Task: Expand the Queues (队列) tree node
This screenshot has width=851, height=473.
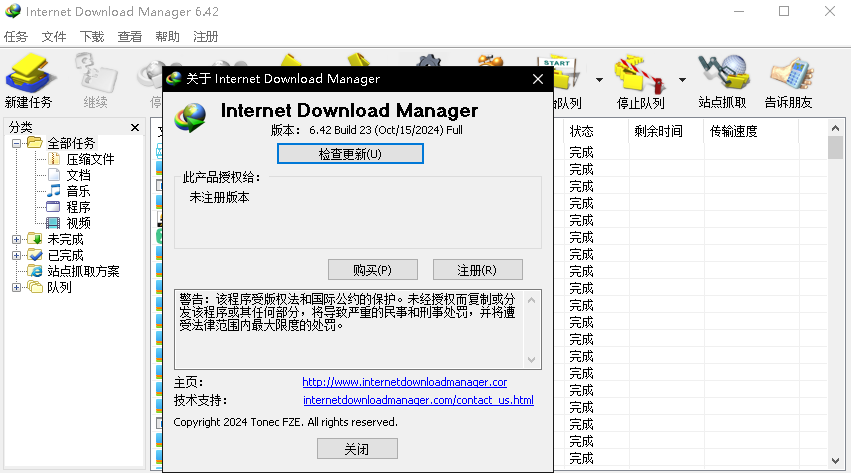Action: [16, 287]
